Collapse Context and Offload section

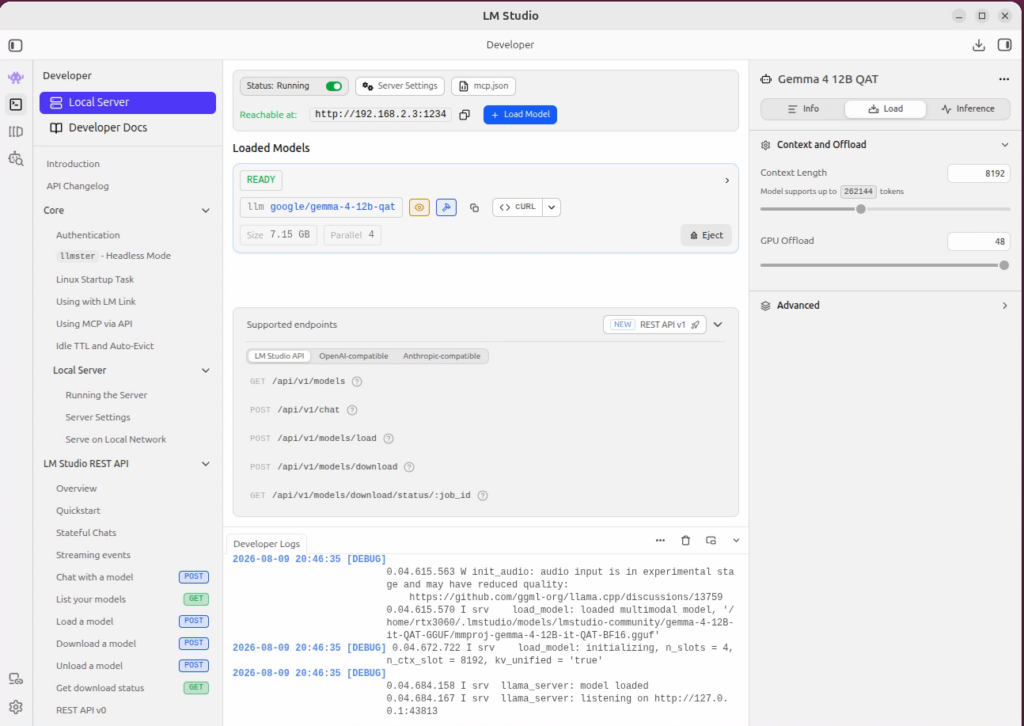[1004, 145]
